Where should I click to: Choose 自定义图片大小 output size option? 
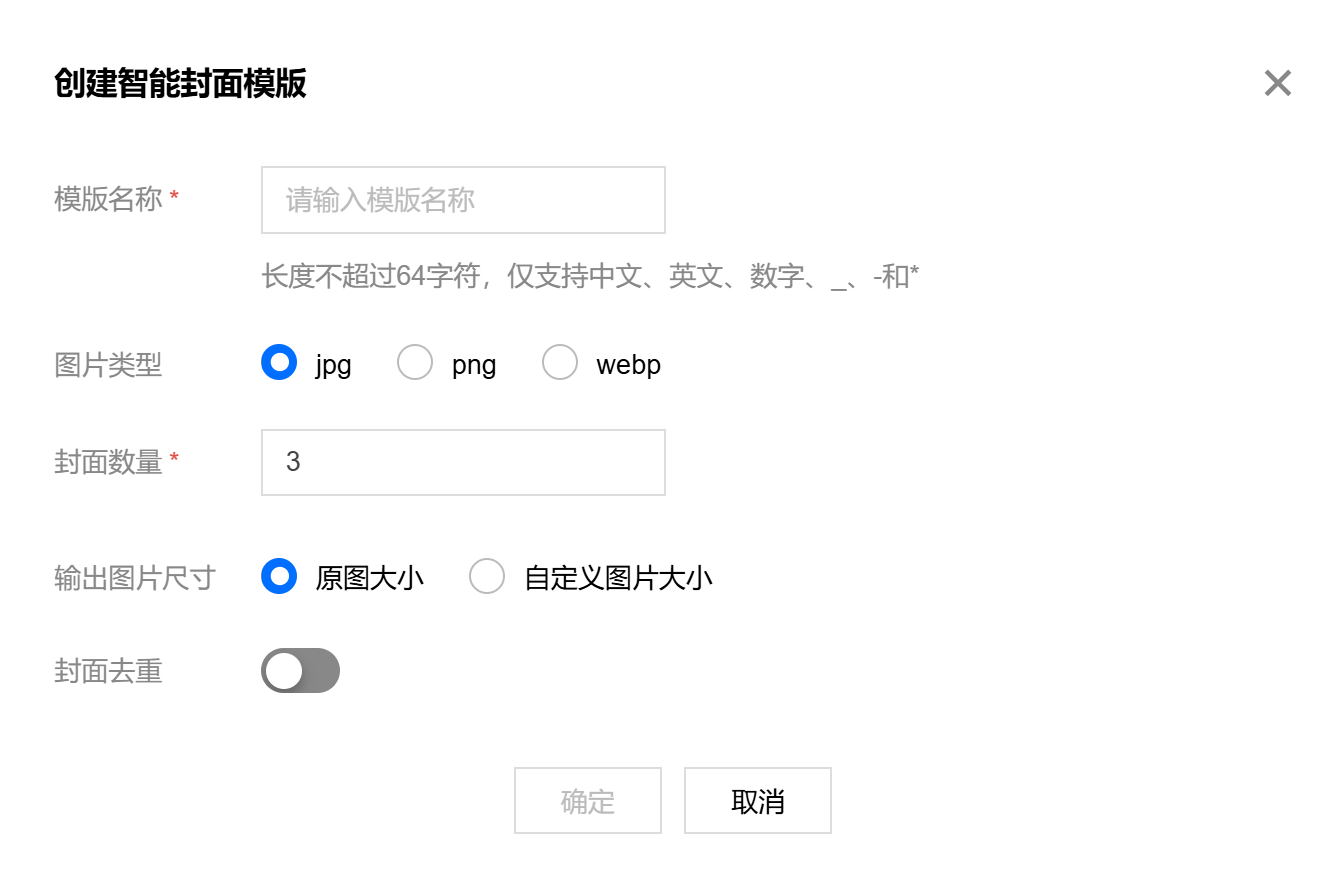[x=487, y=577]
